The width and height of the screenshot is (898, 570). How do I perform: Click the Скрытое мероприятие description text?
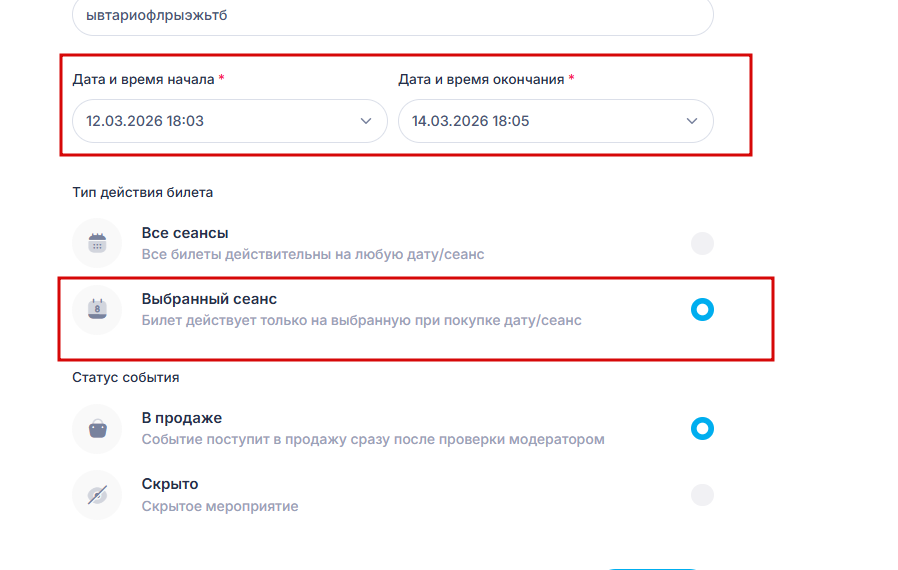click(x=220, y=506)
